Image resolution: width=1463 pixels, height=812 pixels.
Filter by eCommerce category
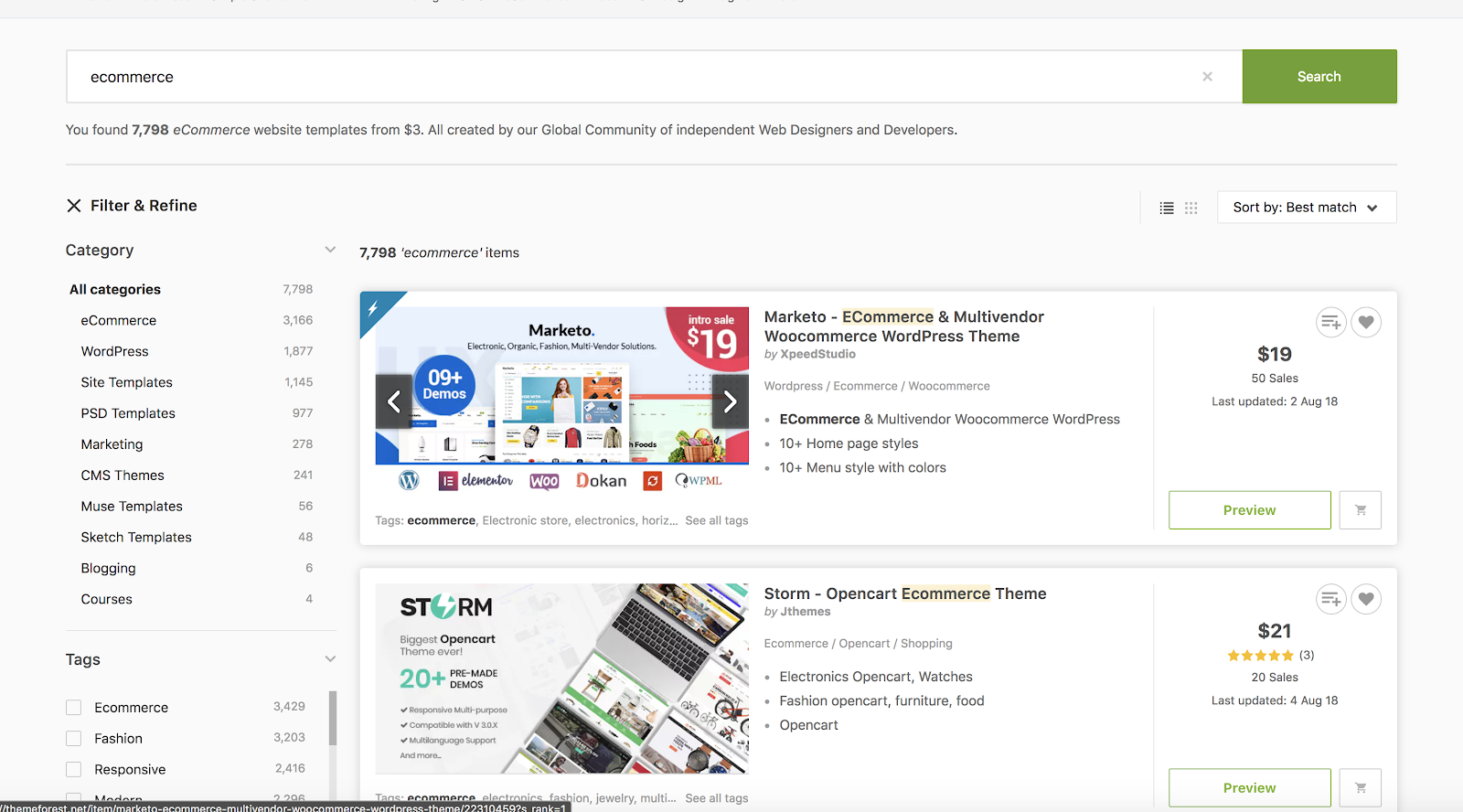119,321
